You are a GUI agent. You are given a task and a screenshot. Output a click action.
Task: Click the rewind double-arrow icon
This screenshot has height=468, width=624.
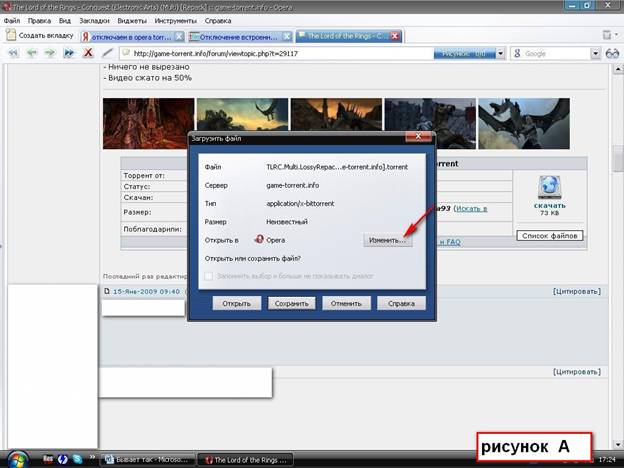pyautogui.click(x=13, y=53)
